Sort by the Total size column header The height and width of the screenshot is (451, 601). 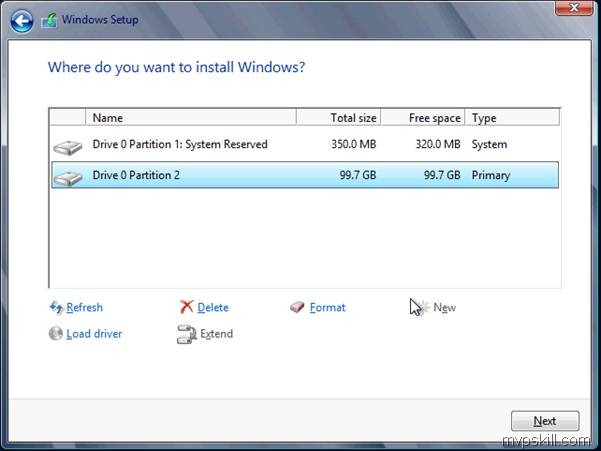pyautogui.click(x=338, y=117)
